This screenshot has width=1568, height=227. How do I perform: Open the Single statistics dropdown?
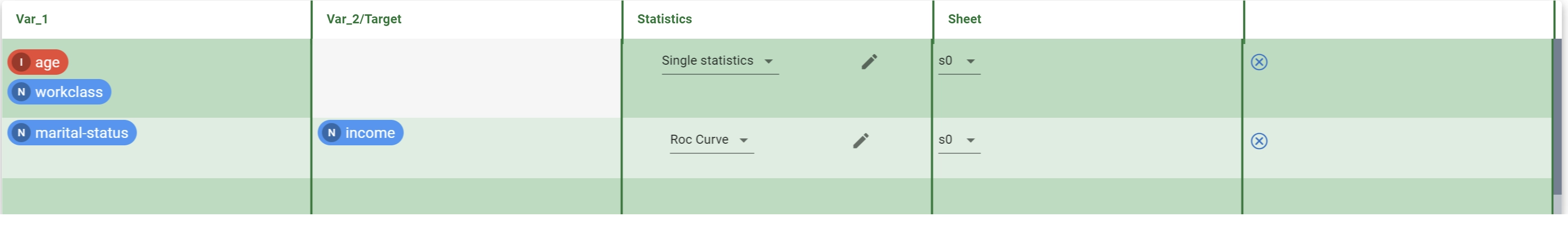click(719, 62)
